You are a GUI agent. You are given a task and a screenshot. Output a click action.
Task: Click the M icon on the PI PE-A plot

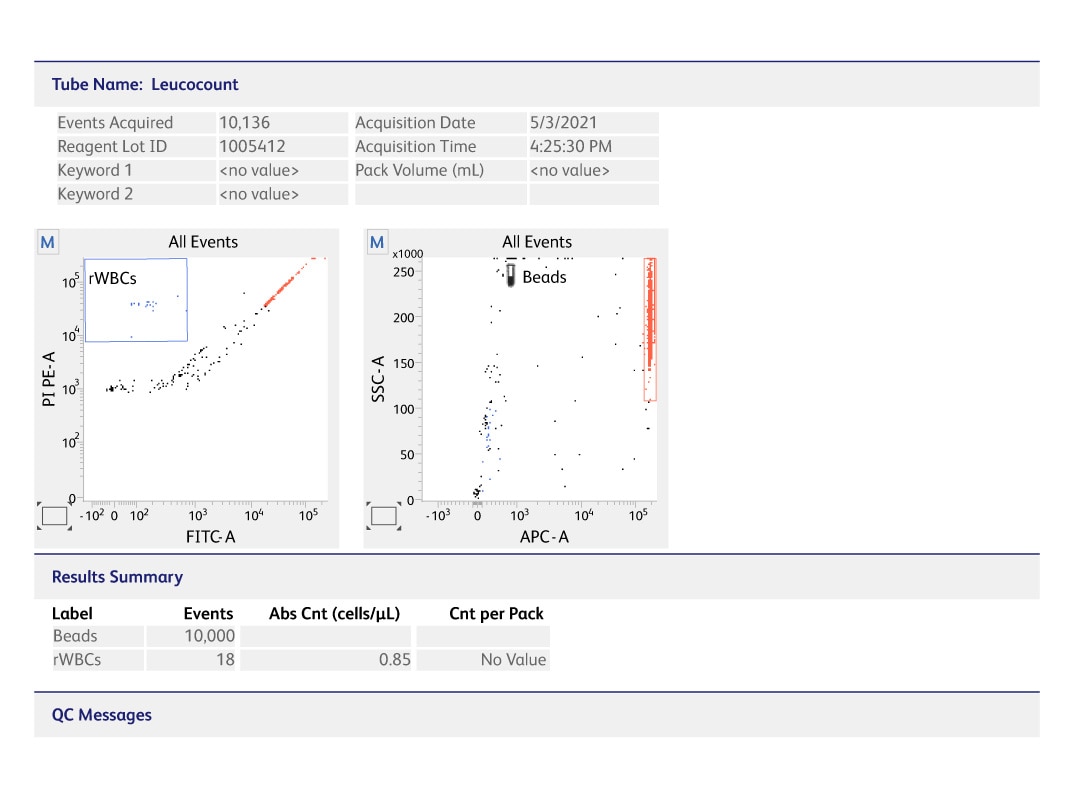(47, 241)
